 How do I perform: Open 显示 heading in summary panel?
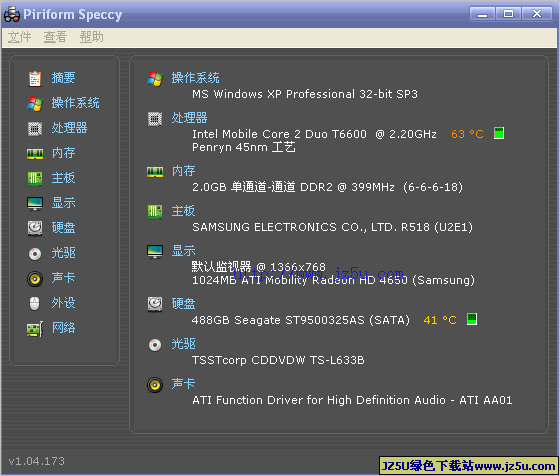(x=183, y=251)
